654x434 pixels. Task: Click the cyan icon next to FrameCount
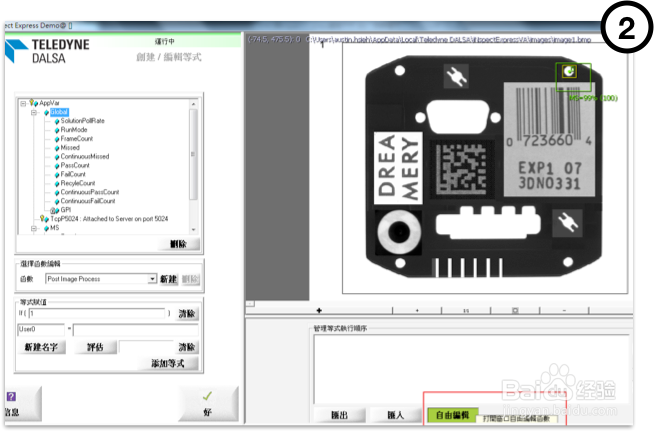point(57,139)
